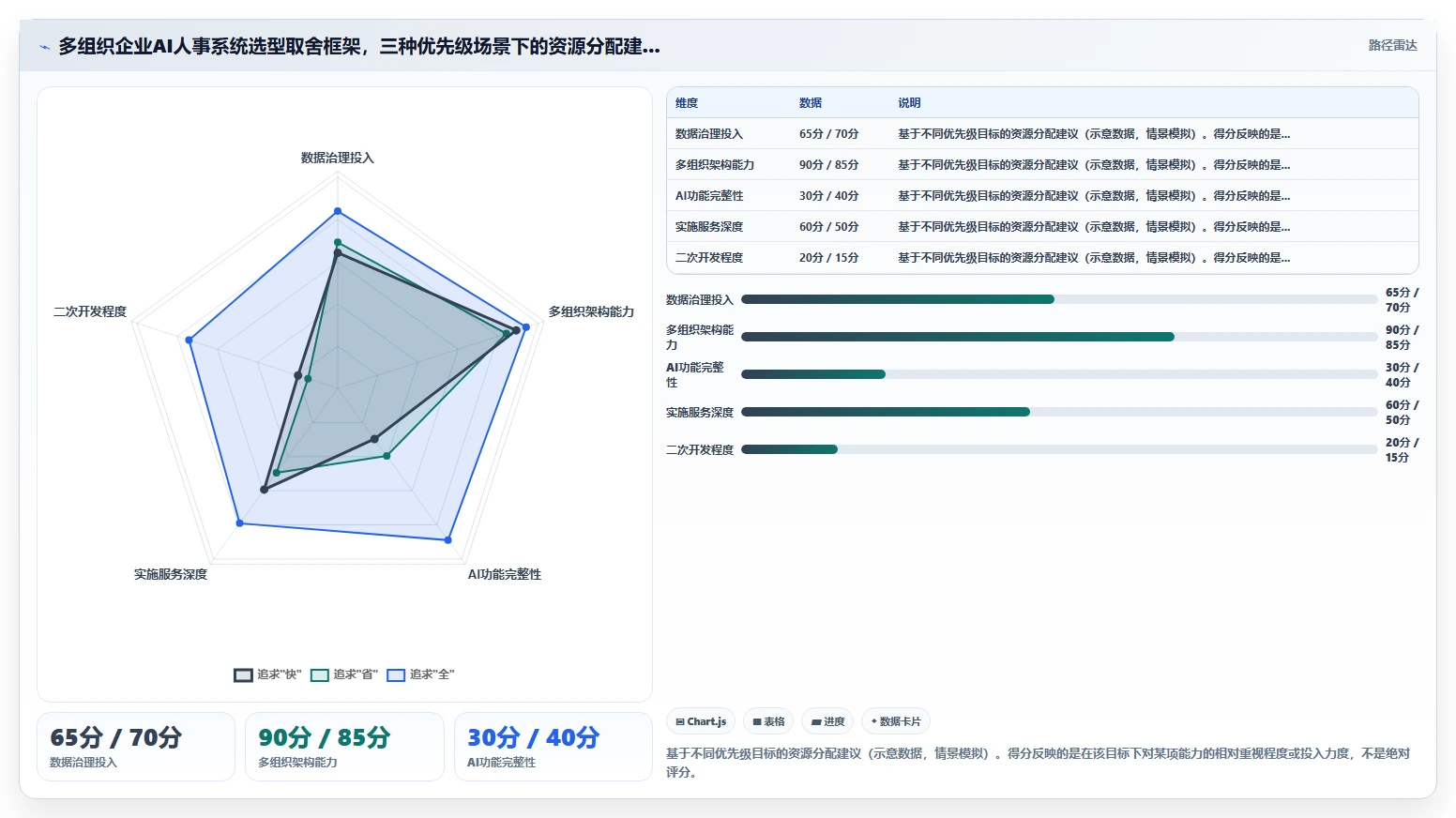
Task: Click the table cell 90分 / 85分
Action: click(x=828, y=165)
